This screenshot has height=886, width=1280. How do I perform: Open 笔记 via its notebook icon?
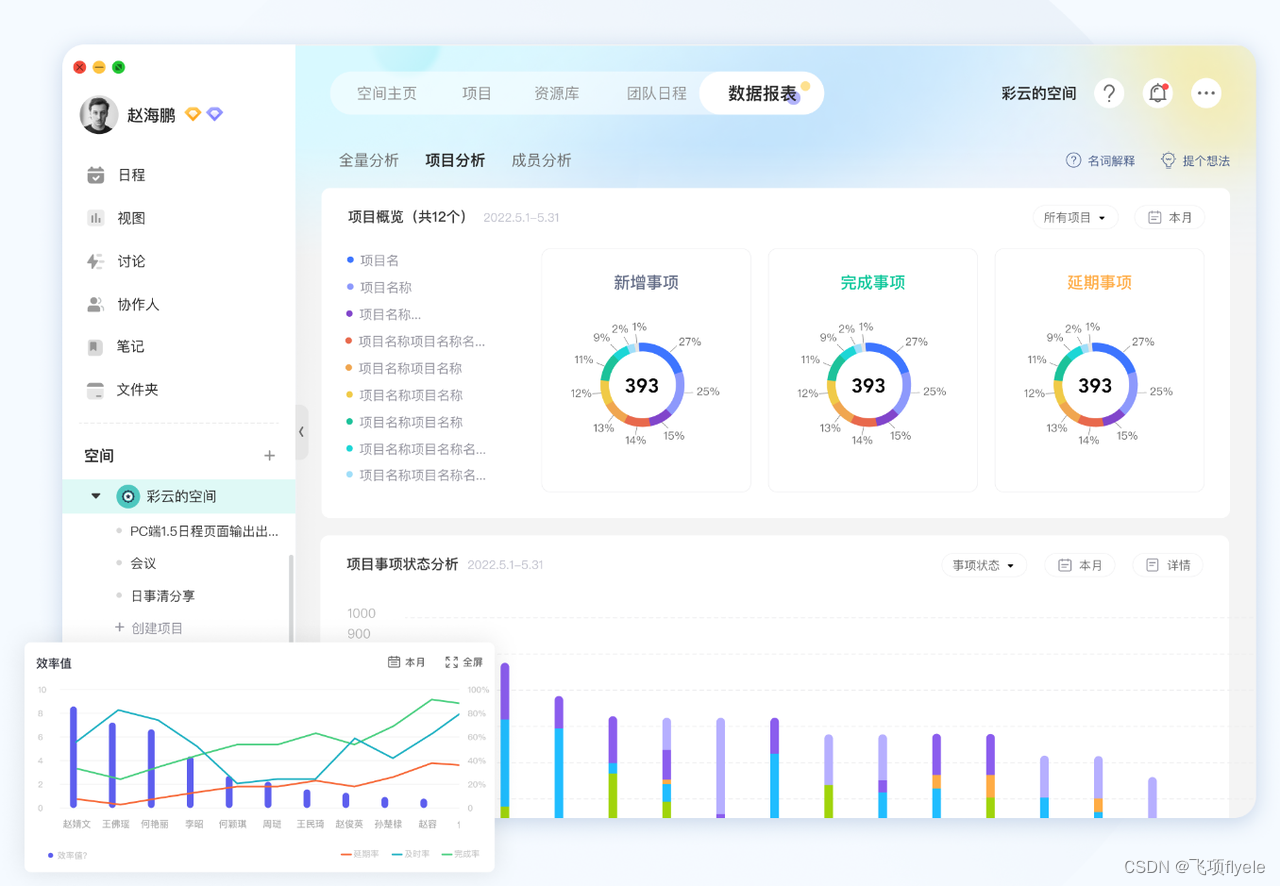tap(95, 347)
